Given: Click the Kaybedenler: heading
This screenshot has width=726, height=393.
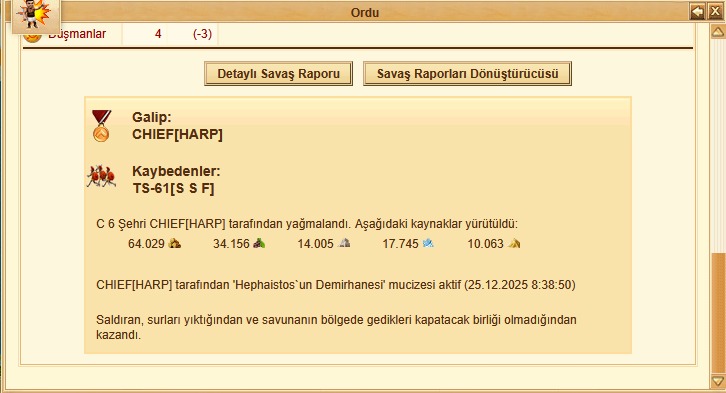Looking at the screenshot, I should 176,171.
